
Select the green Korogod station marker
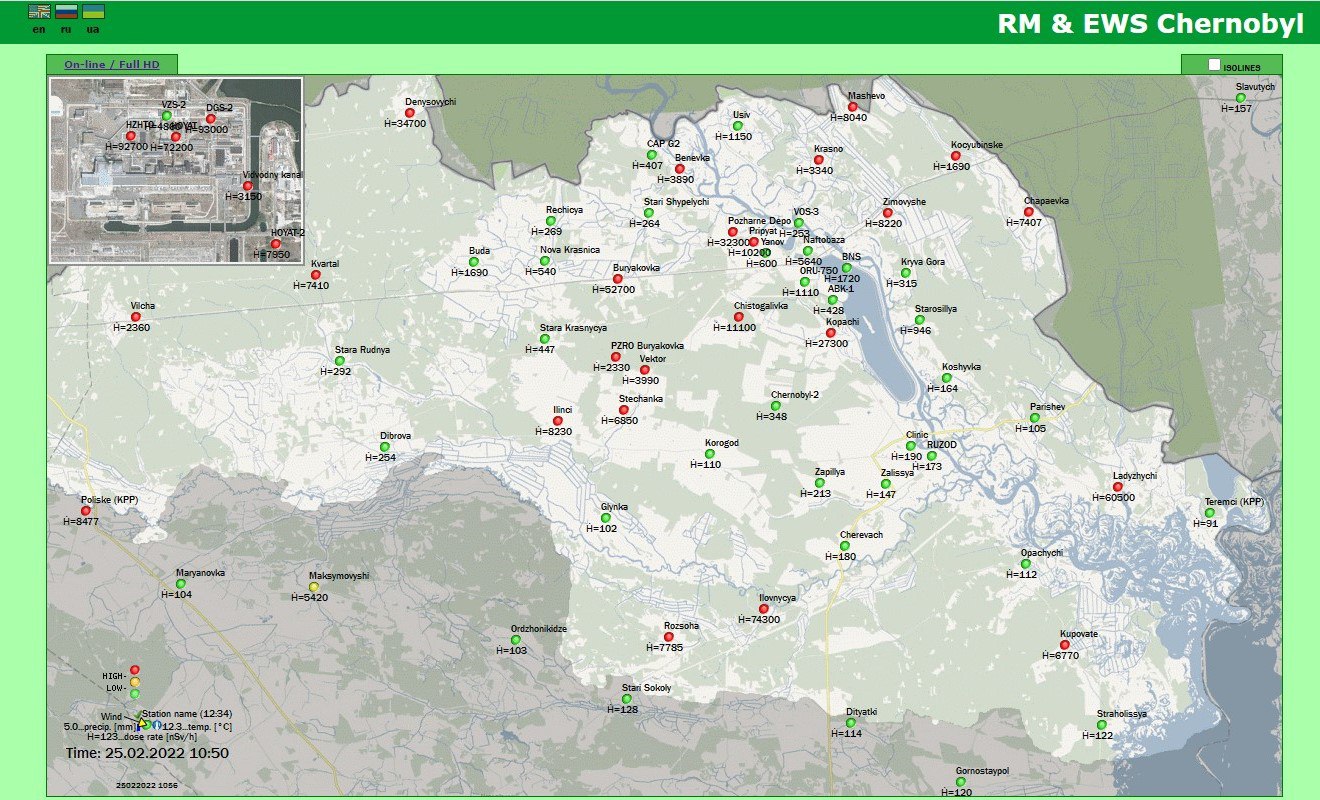(710, 454)
